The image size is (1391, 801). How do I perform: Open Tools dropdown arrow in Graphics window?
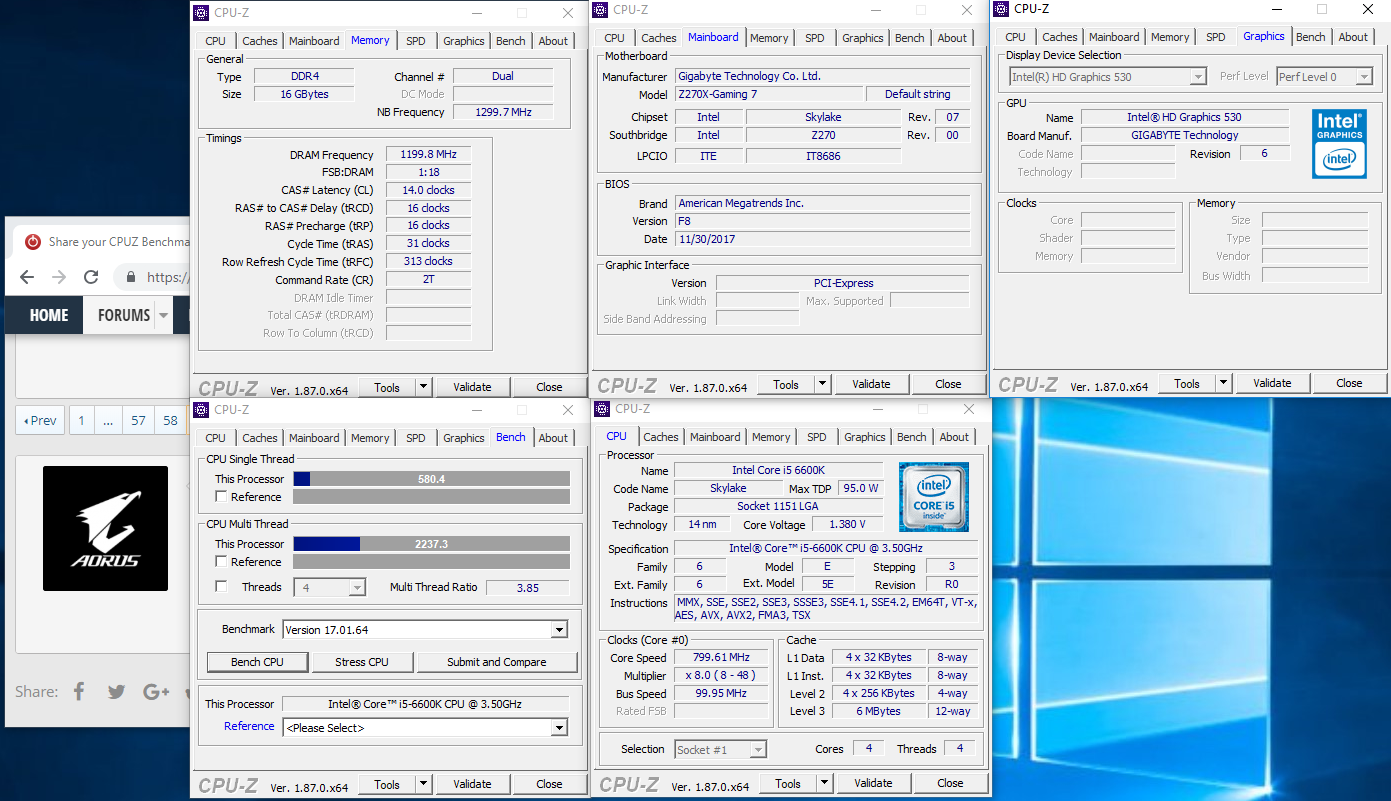tap(1223, 383)
